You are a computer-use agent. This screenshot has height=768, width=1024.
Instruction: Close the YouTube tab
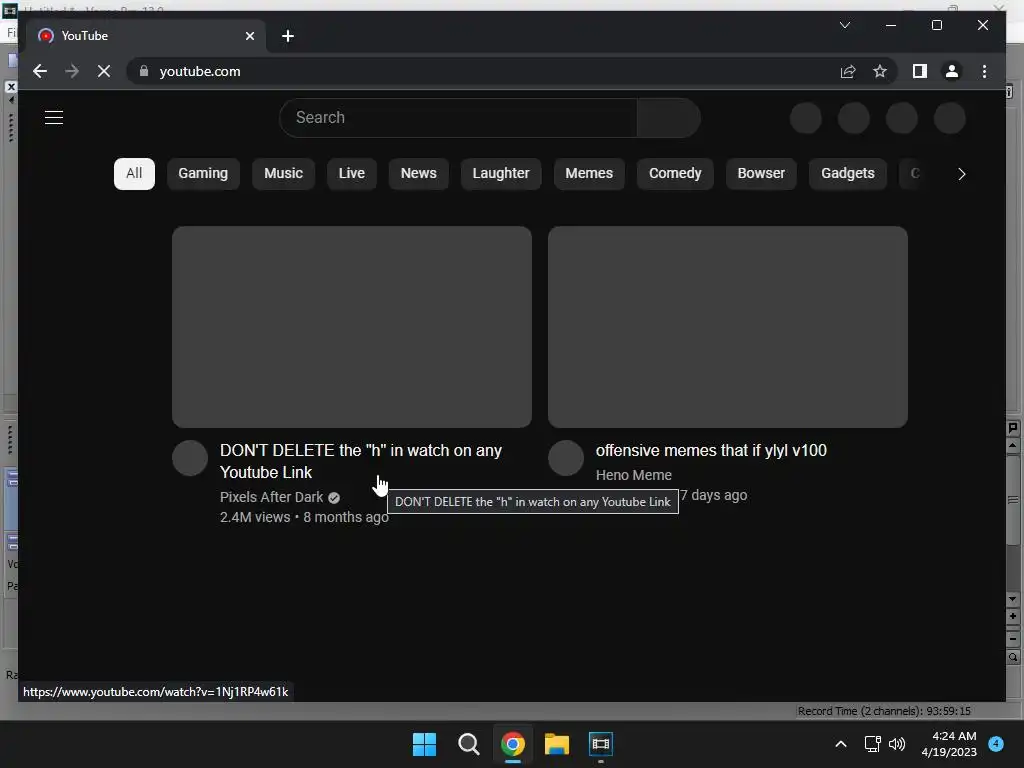click(x=249, y=36)
